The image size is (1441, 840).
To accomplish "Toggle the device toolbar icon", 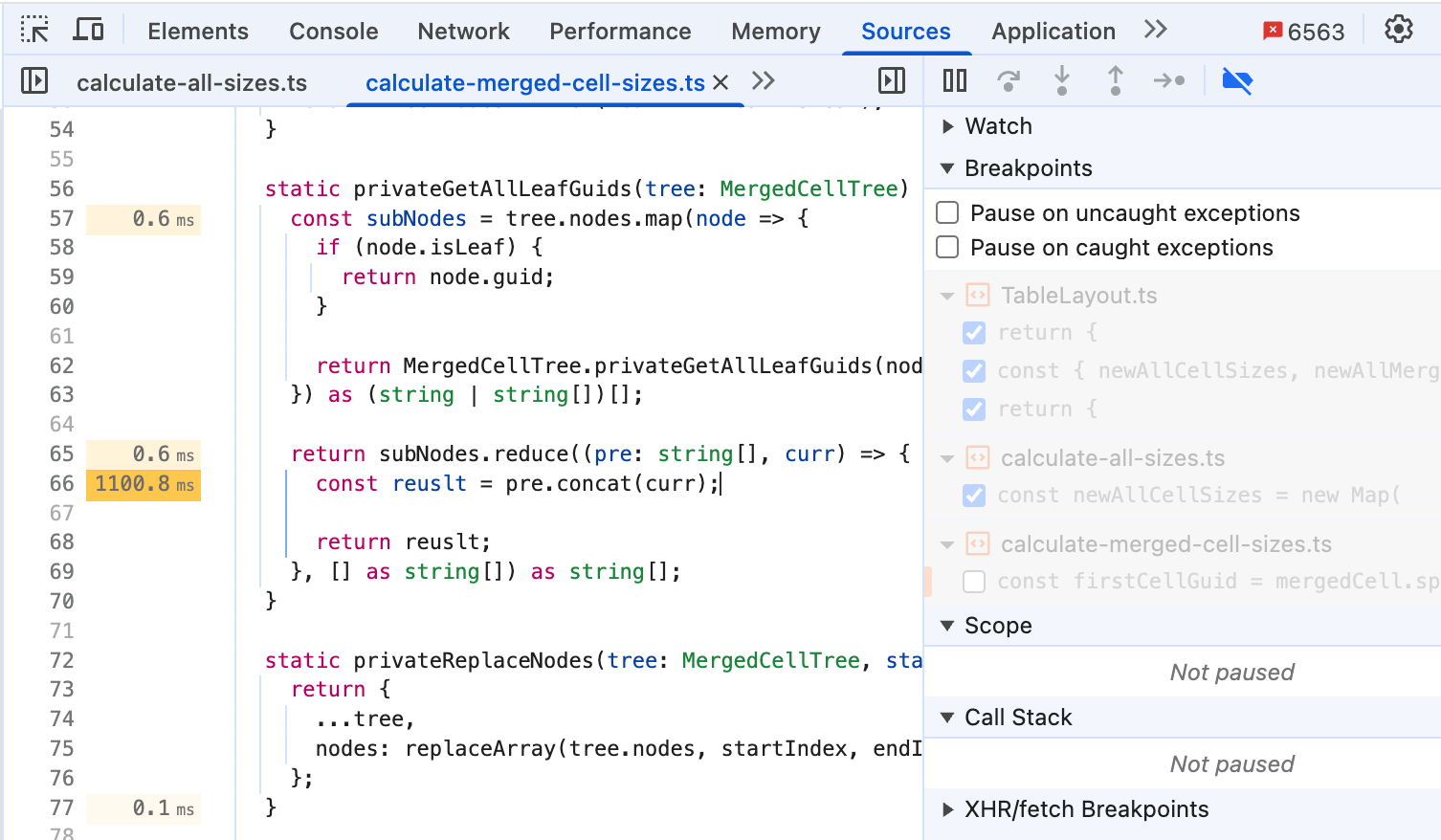I will [89, 31].
